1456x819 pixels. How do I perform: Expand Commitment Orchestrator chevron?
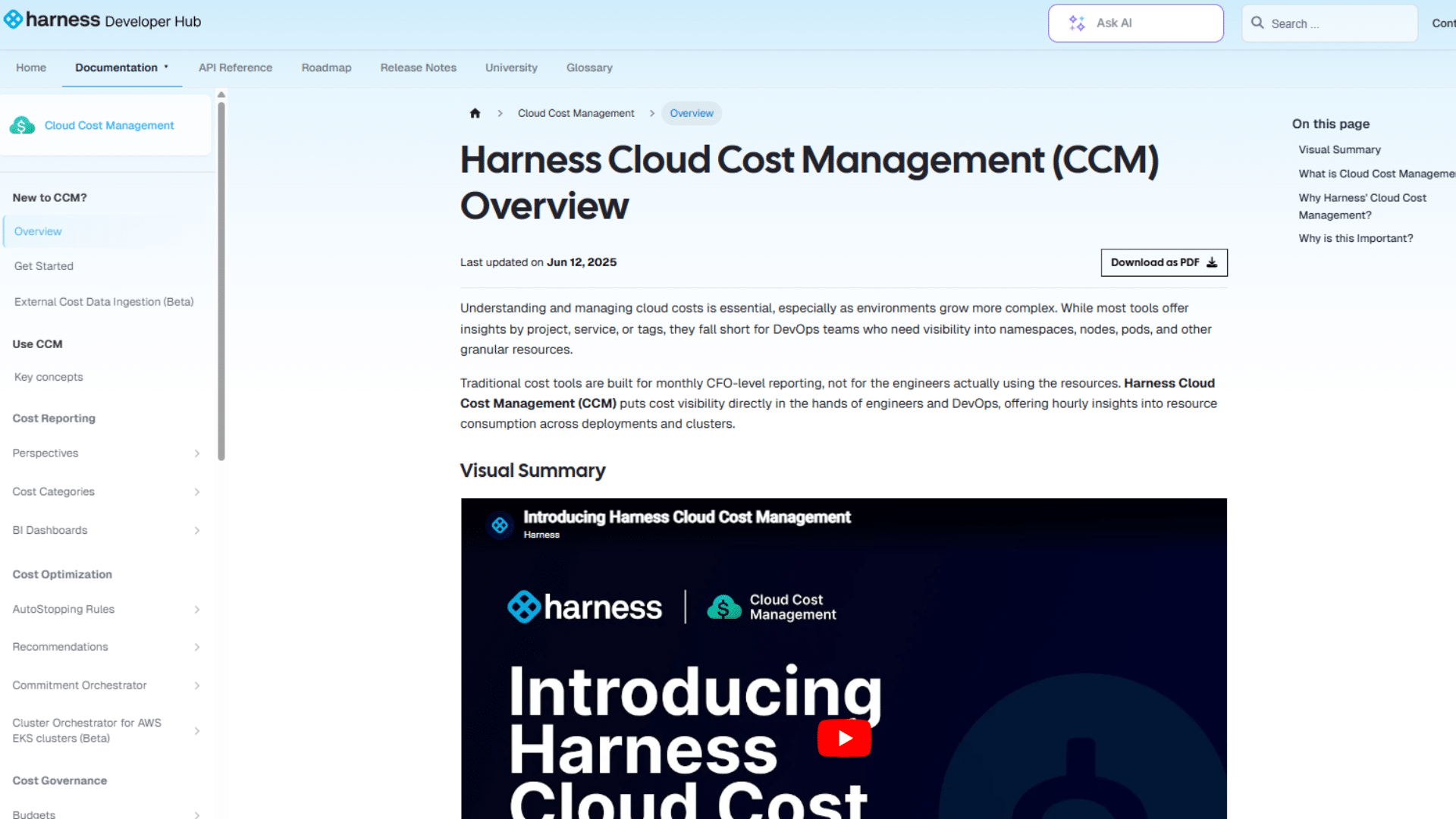(x=197, y=686)
